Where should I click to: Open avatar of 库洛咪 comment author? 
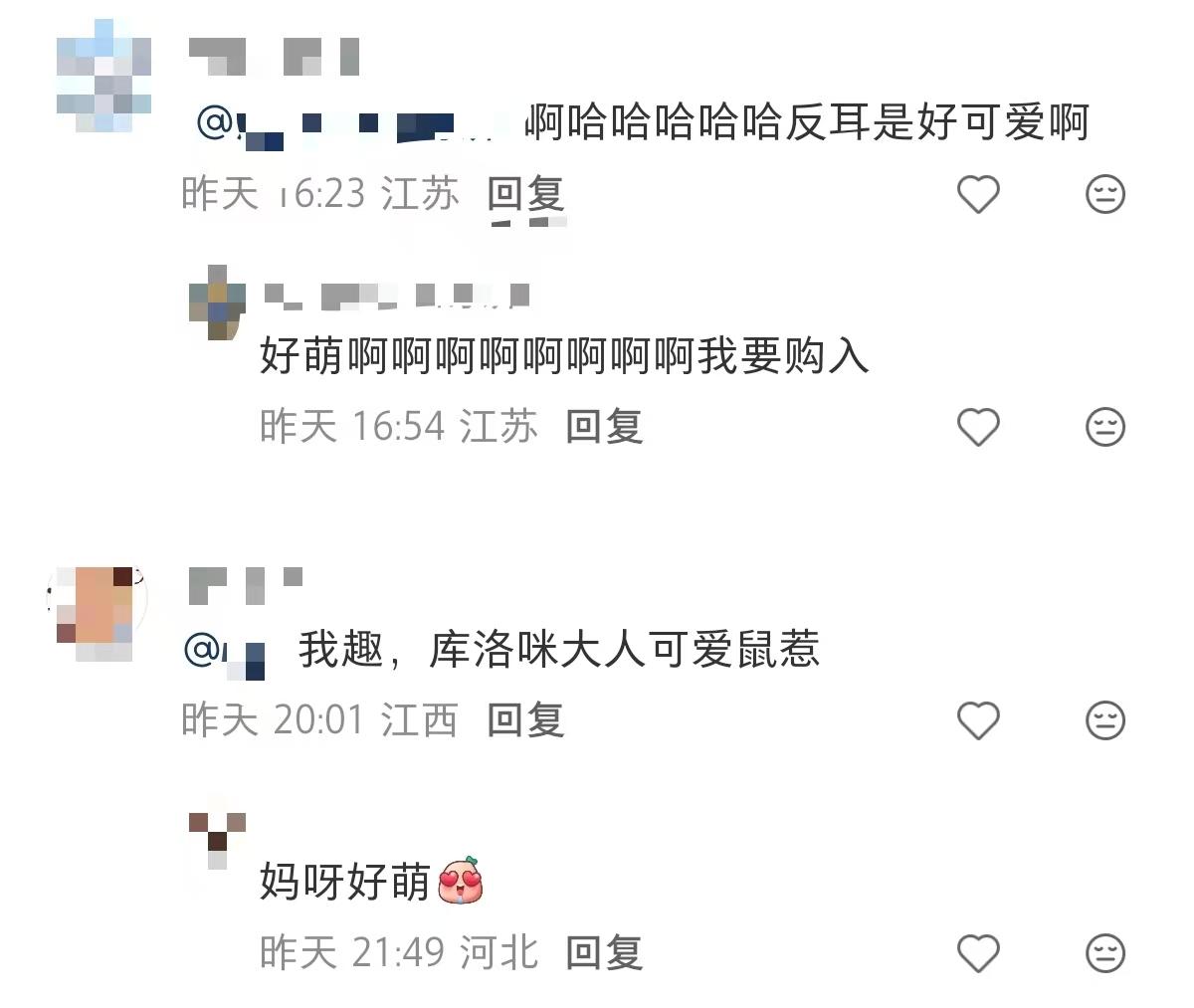[x=96, y=614]
